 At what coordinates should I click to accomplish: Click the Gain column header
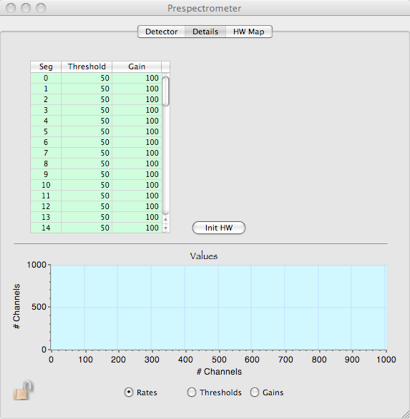[137, 67]
